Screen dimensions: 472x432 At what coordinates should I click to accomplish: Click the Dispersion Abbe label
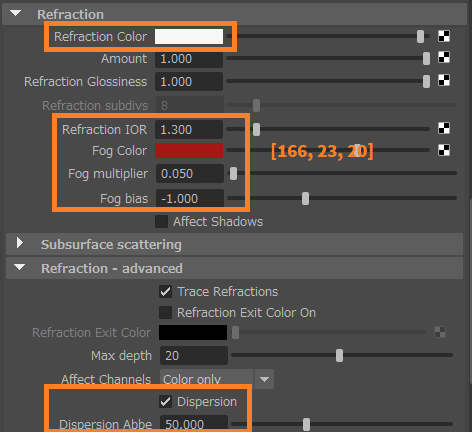105,424
